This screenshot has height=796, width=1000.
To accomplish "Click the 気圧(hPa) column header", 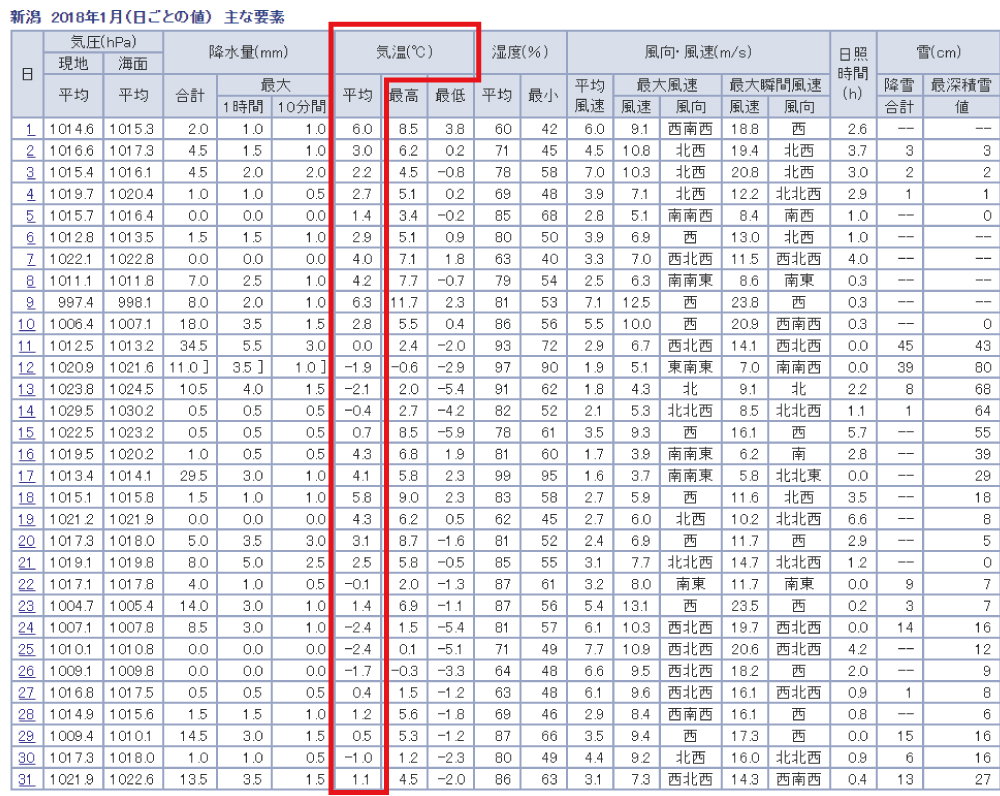I will 103,41.
